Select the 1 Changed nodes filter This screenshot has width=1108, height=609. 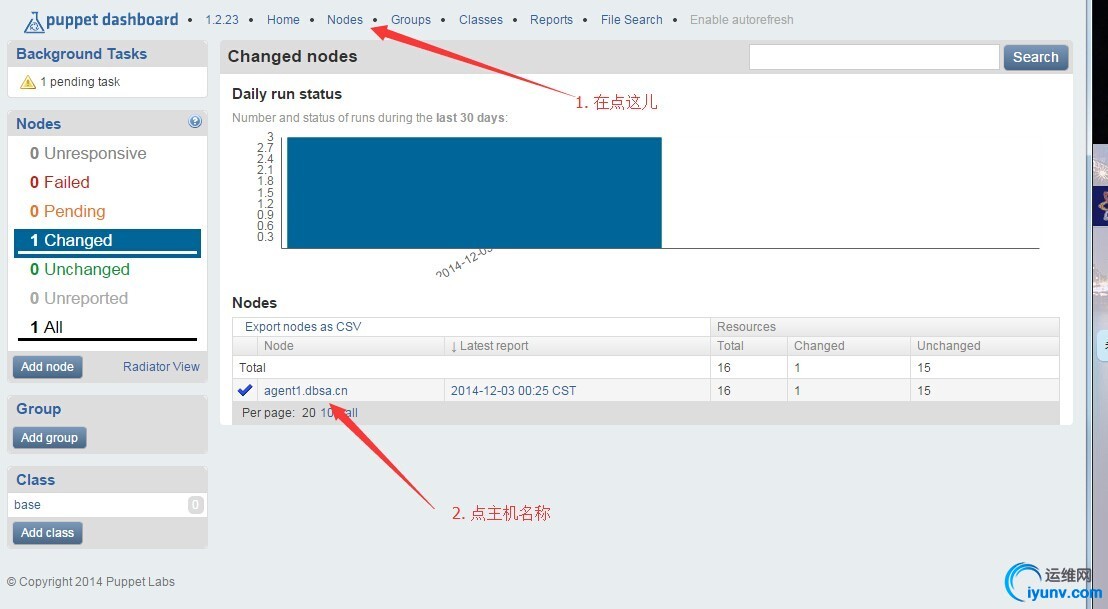coord(107,242)
